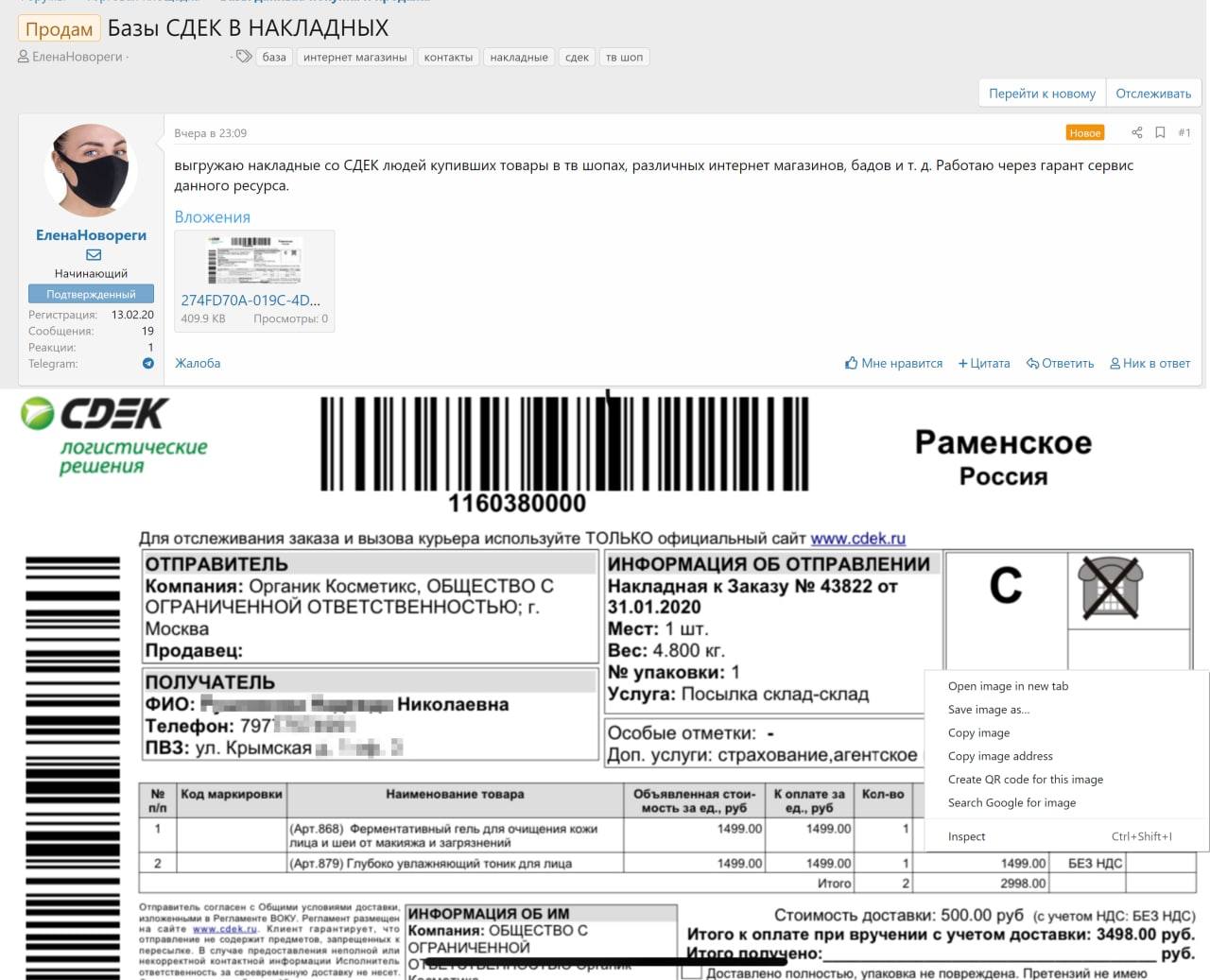Click the crossed-out package icon
The width and height of the screenshot is (1210, 980).
[x=1111, y=588]
